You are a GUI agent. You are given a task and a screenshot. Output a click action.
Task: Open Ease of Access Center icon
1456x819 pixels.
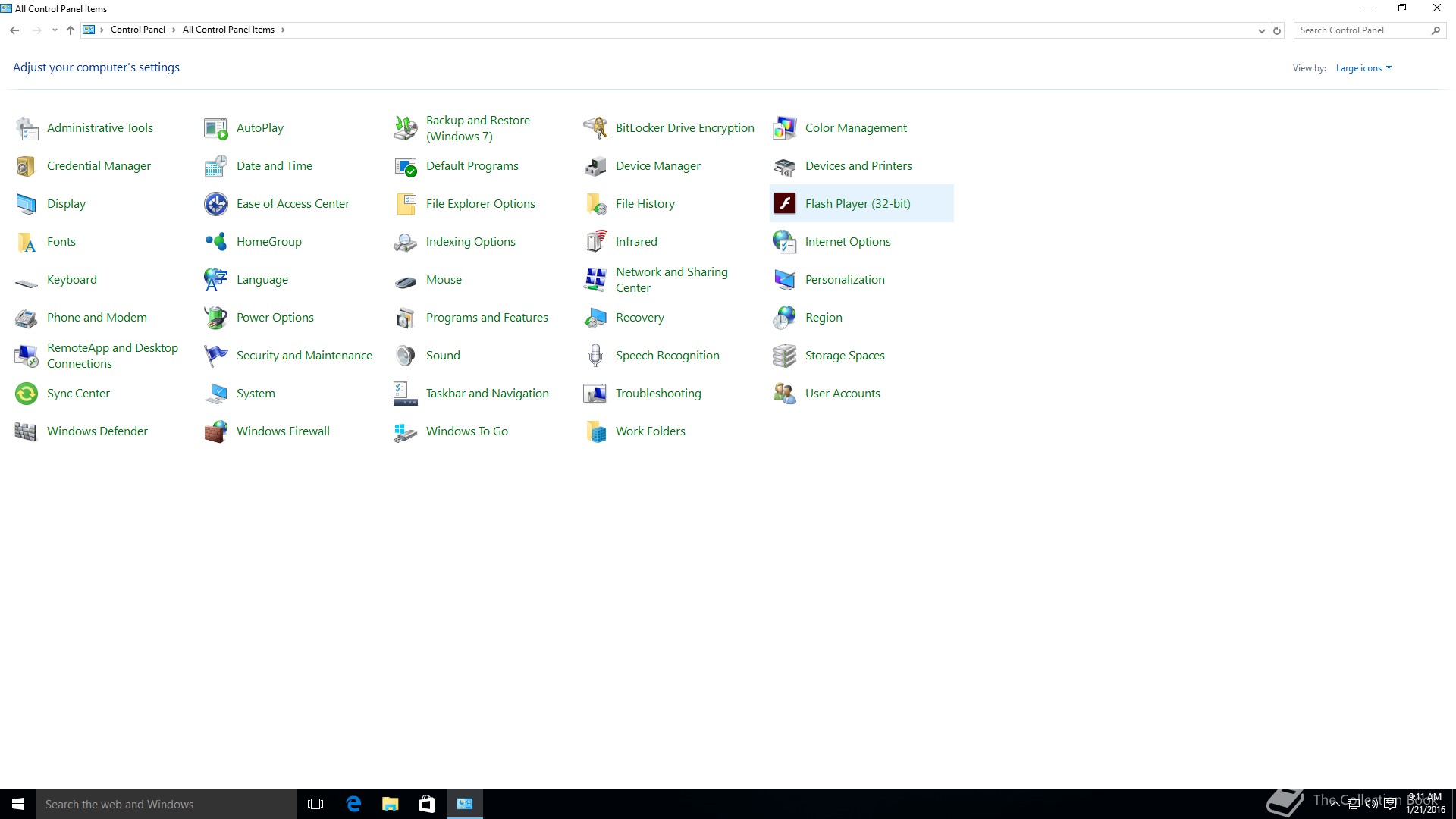pyautogui.click(x=216, y=204)
